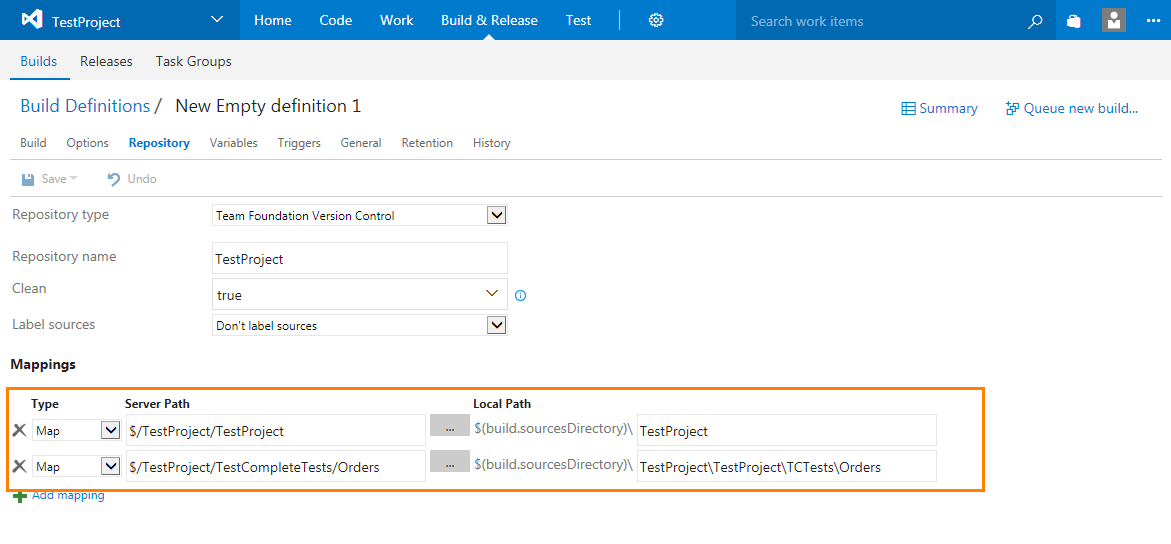Click the Repository name input field
The width and height of the screenshot is (1171, 544).
[360, 258]
